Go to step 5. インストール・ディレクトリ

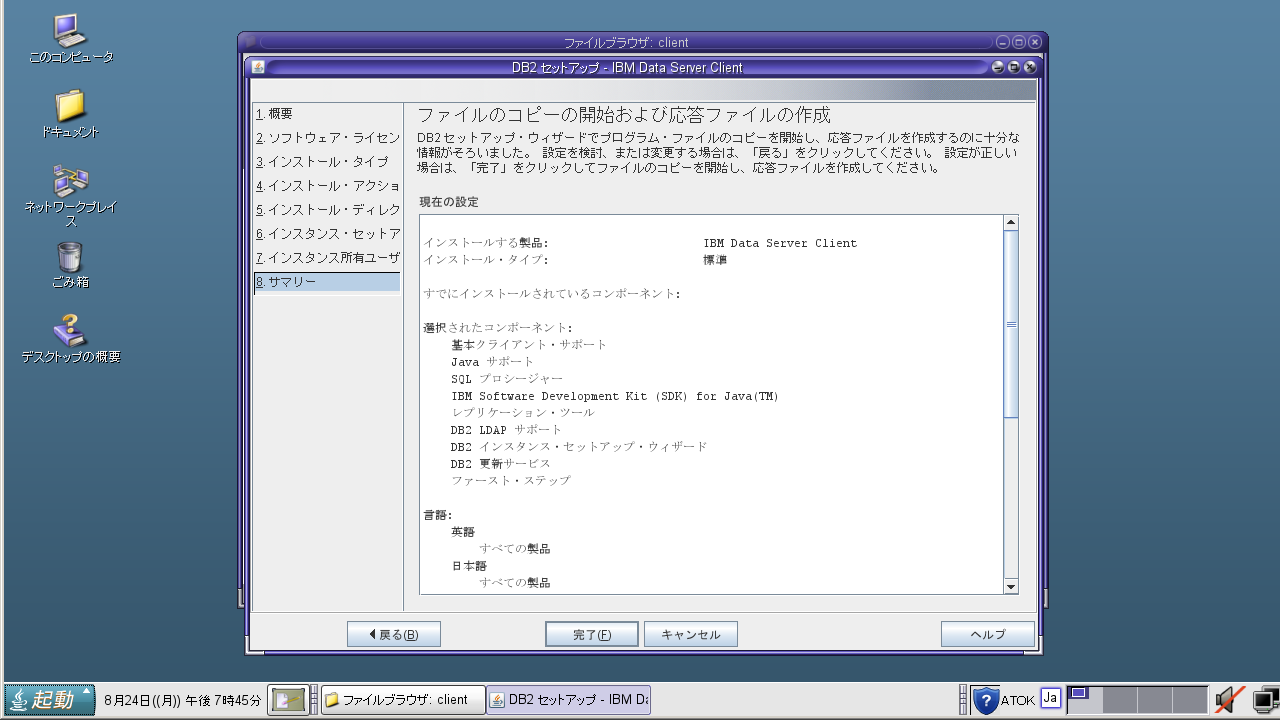pyautogui.click(x=327, y=210)
